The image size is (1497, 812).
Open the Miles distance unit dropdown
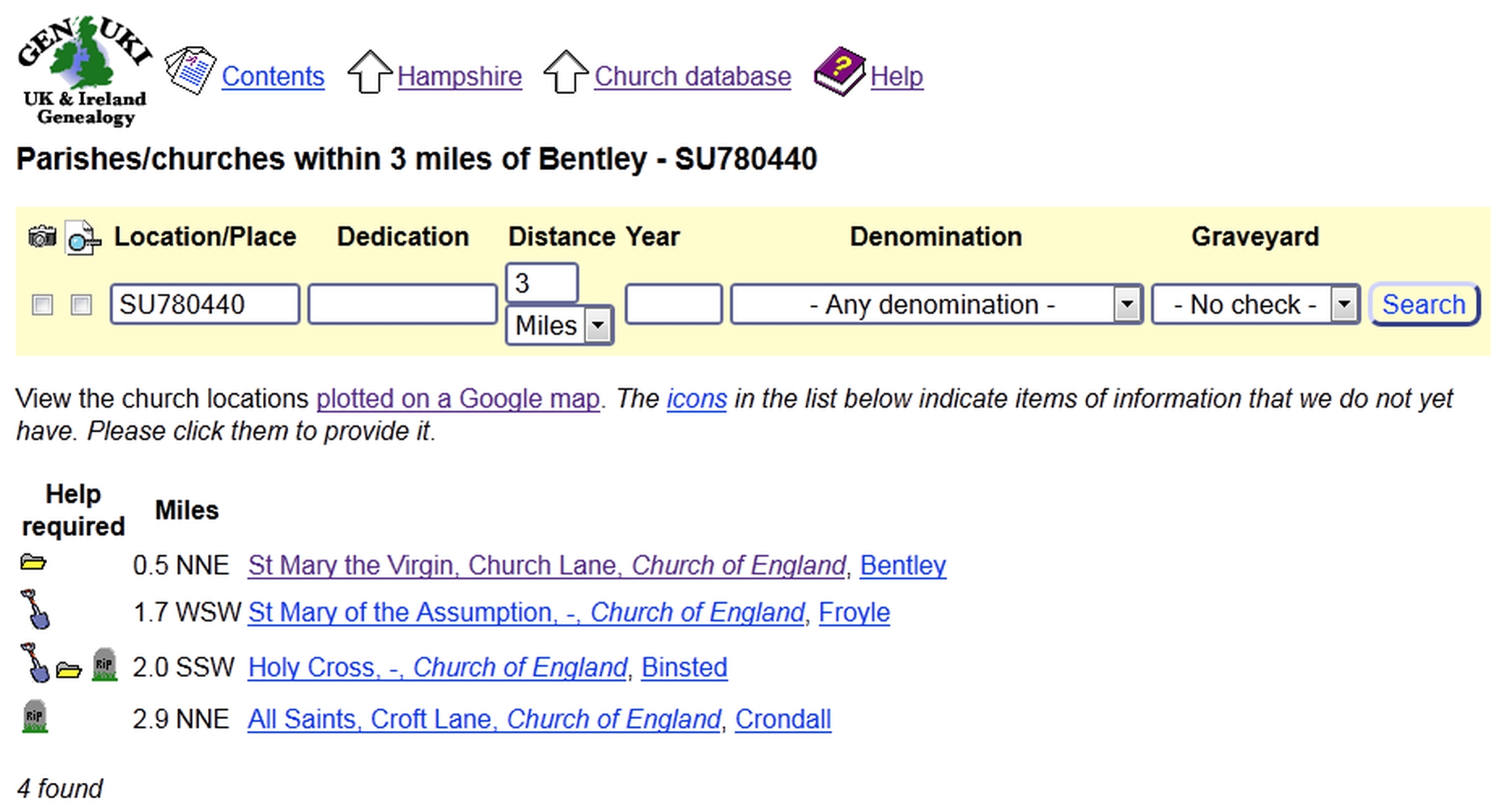[559, 326]
